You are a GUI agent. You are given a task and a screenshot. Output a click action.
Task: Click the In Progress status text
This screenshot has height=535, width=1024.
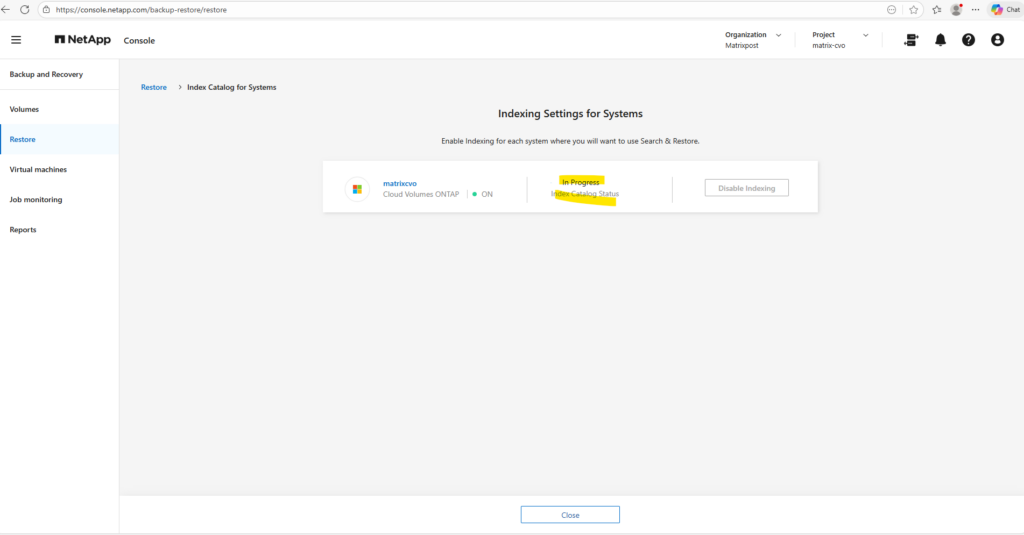coord(581,182)
